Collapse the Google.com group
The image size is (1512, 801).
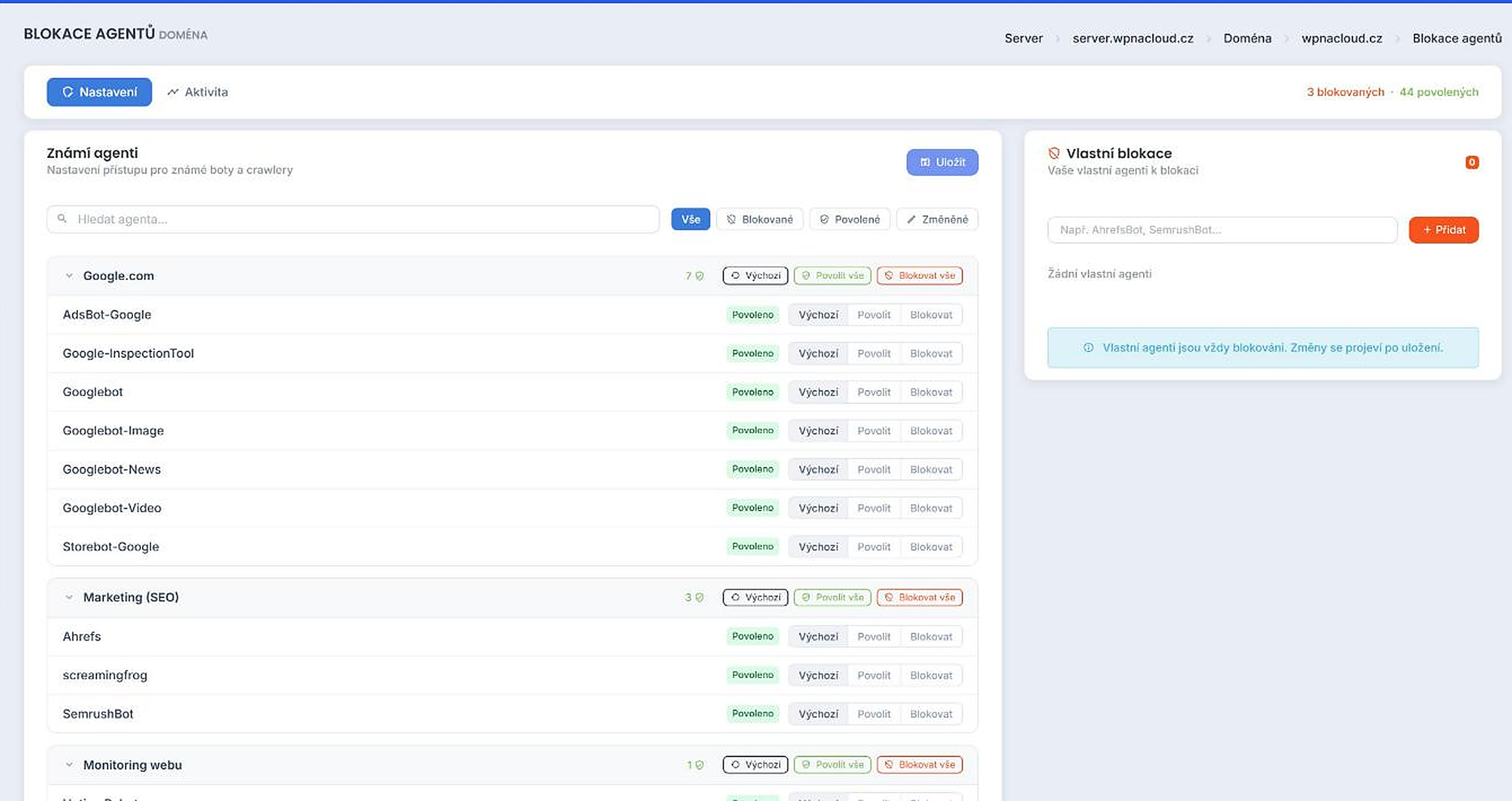(x=69, y=276)
